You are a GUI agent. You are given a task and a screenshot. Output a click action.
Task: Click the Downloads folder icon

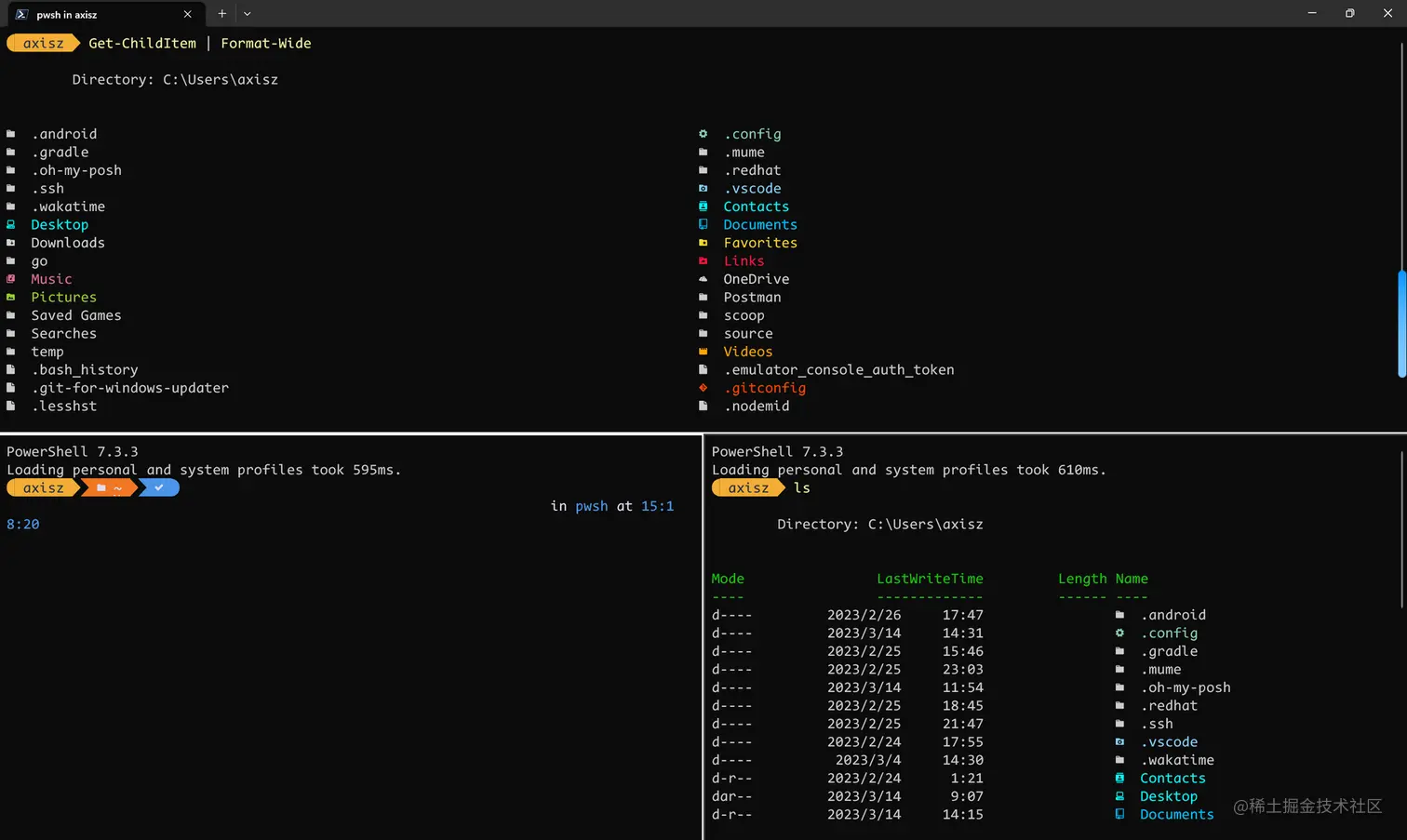pyautogui.click(x=11, y=243)
